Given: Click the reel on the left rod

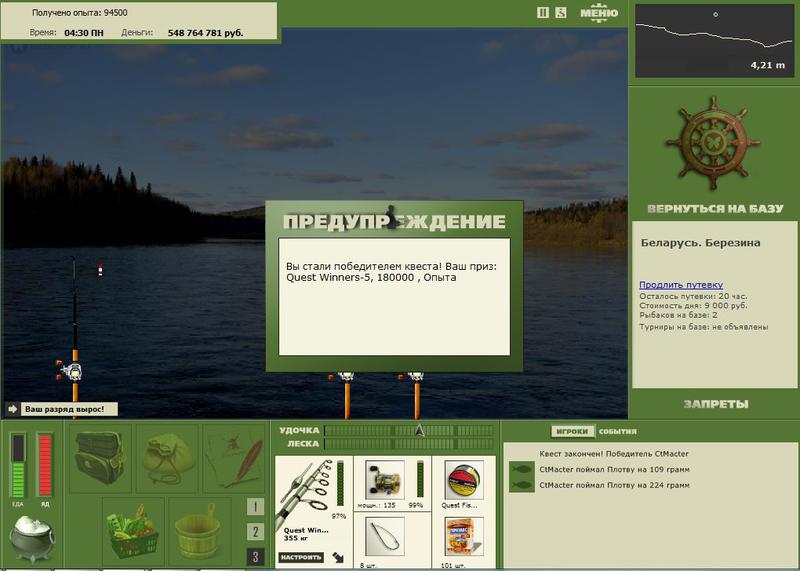Looking at the screenshot, I should (71, 371).
